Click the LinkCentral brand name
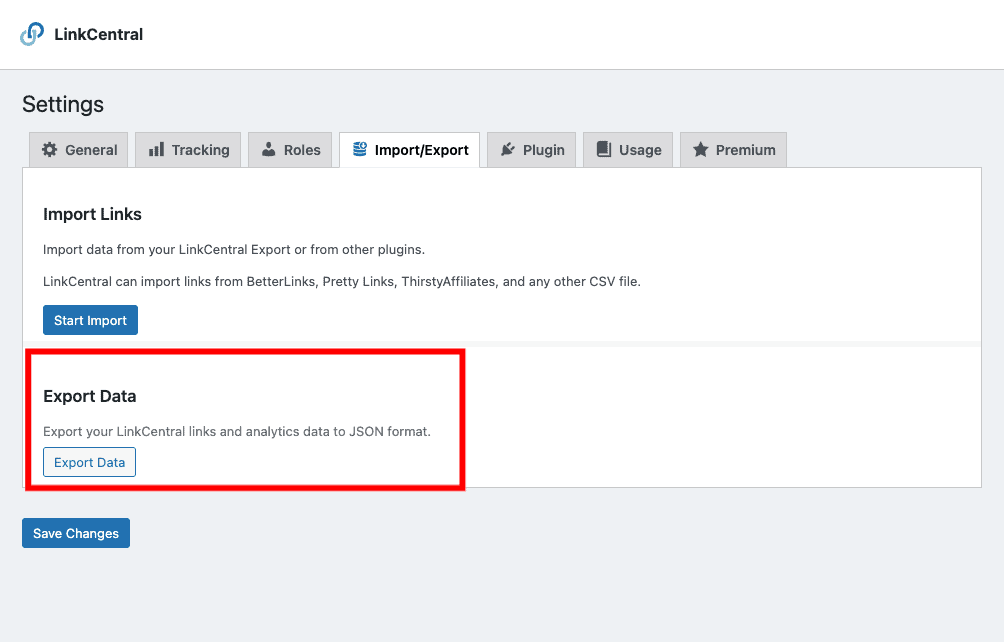The width and height of the screenshot is (1004, 642). (99, 34)
